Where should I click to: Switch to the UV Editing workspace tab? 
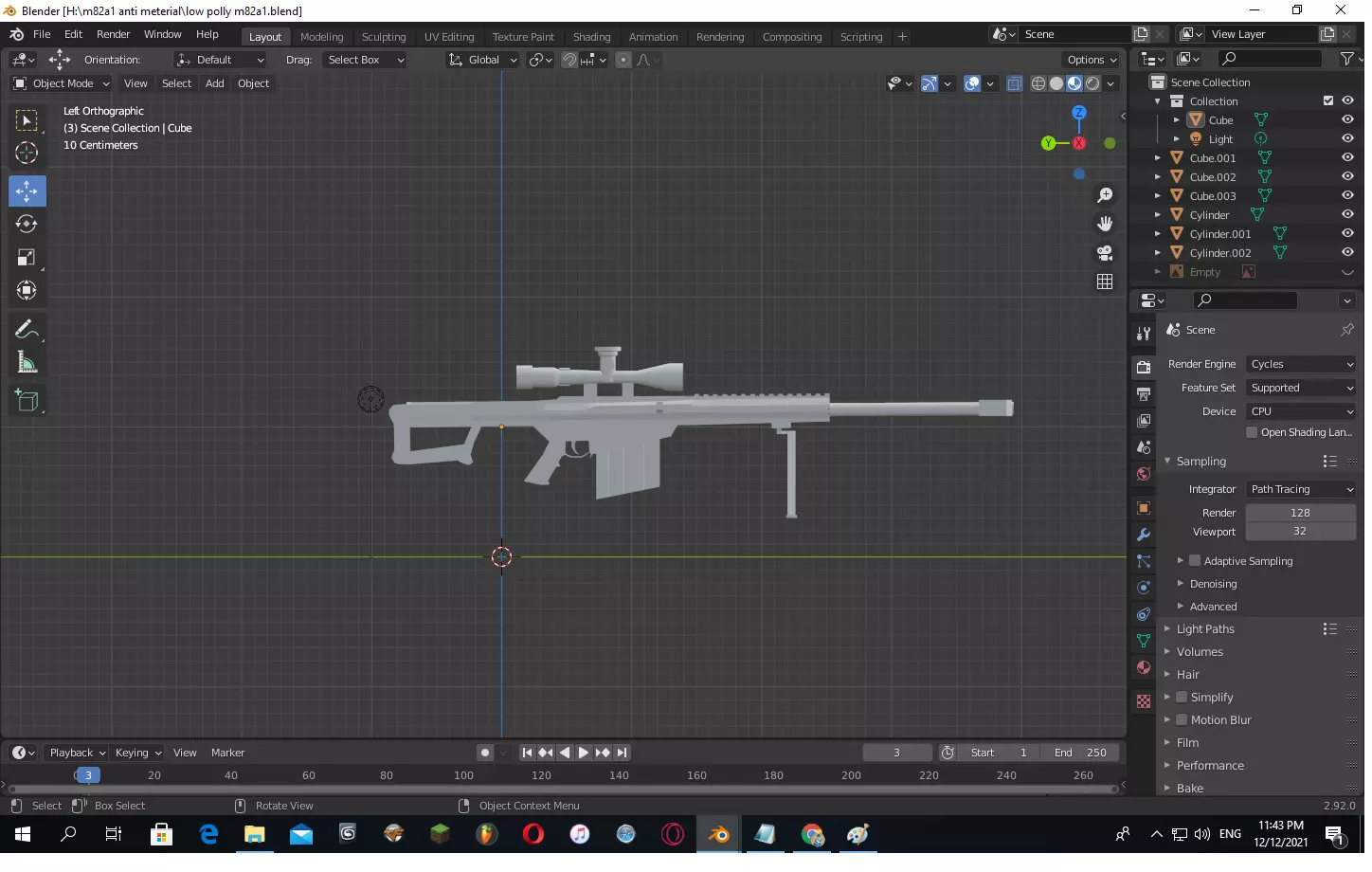[x=449, y=37]
